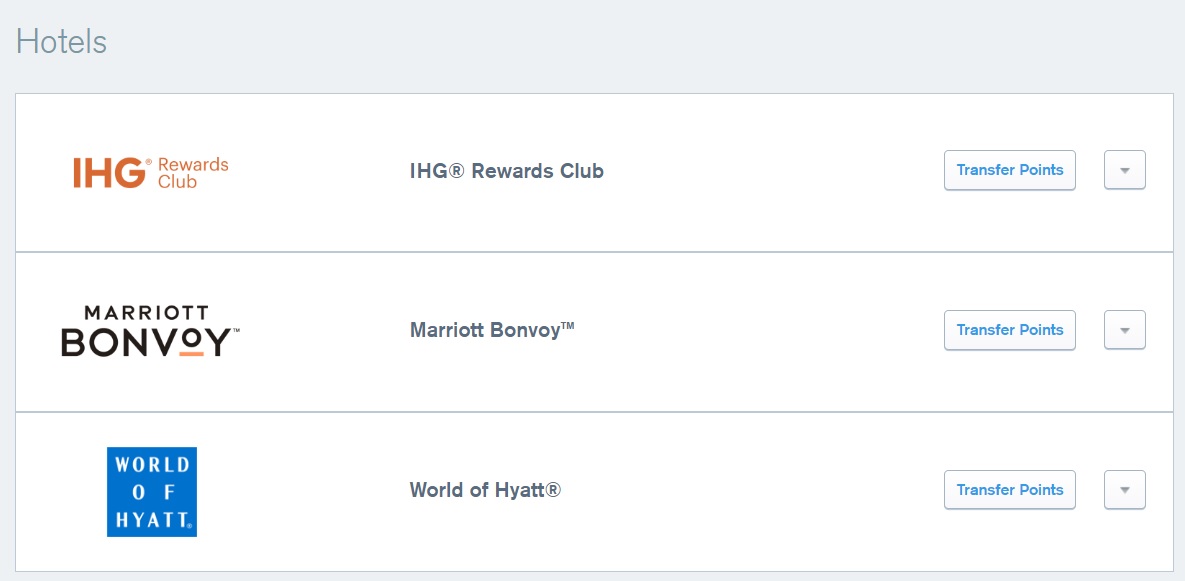The image size is (1185, 581).
Task: Select the Marriott Bonvoy™ program name
Action: click(492, 330)
